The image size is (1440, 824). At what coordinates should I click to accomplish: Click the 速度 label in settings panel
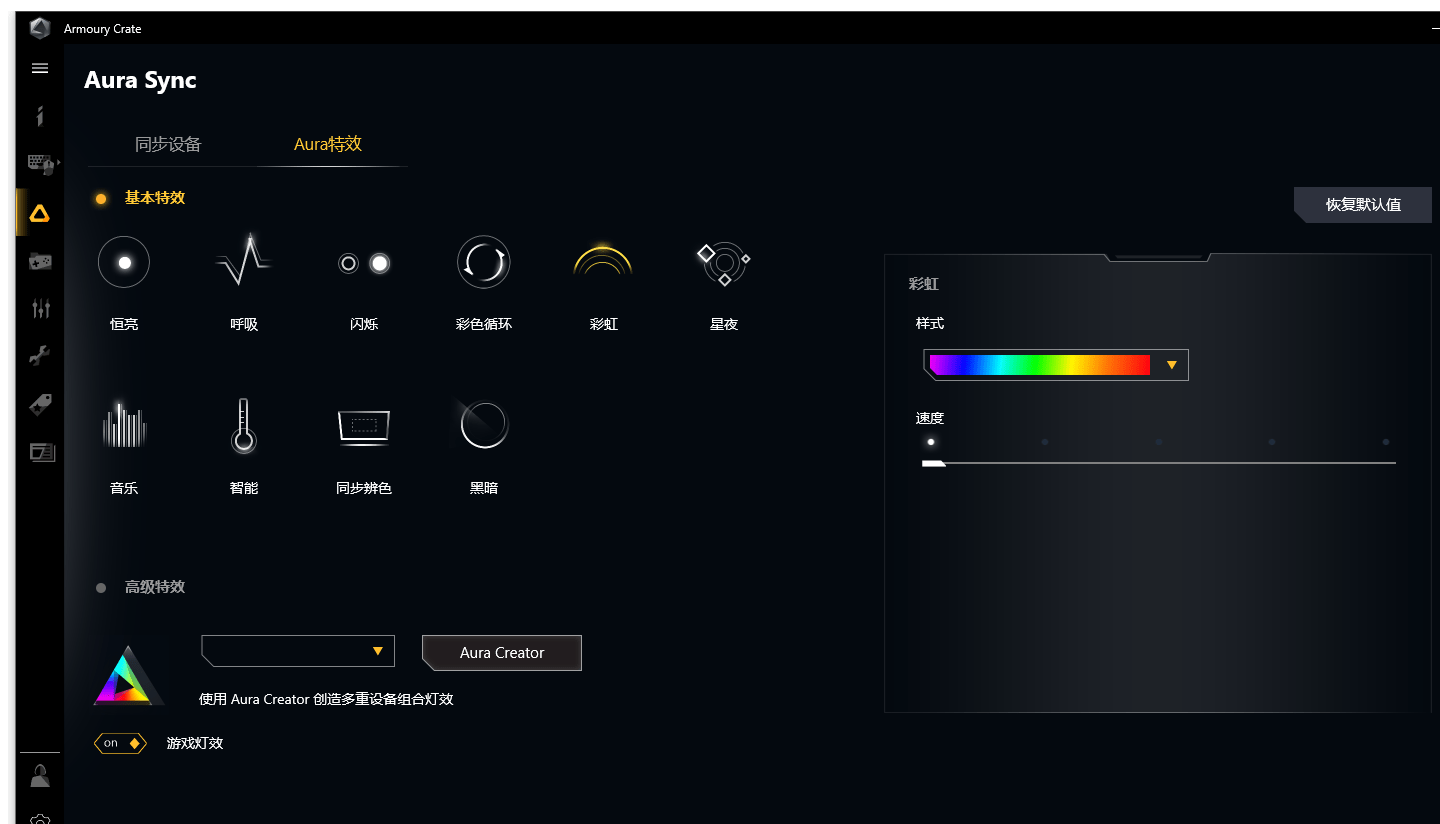[930, 418]
